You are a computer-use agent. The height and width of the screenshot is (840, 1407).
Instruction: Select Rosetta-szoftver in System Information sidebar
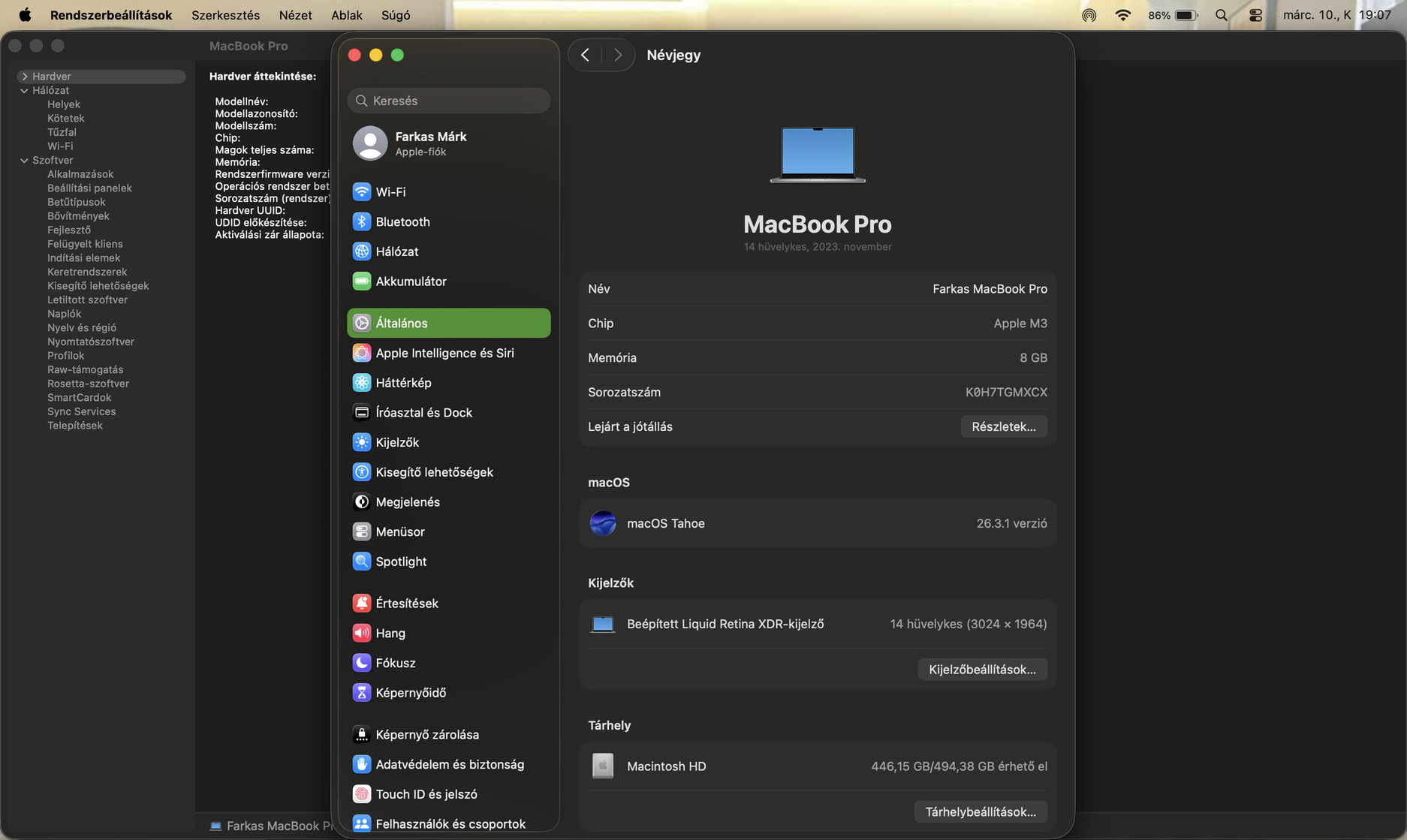89,384
